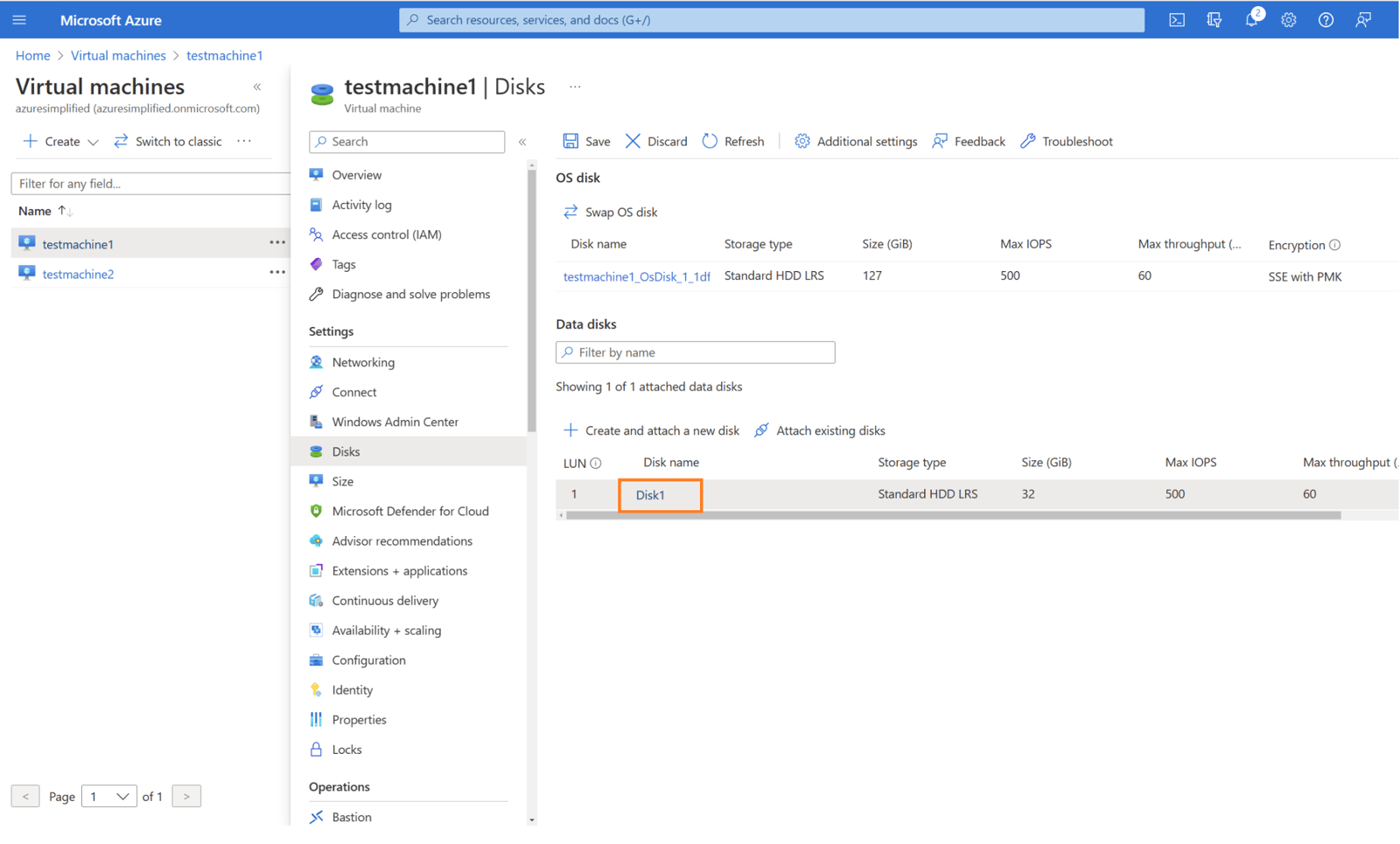Send Feedback about this page
Image resolution: width=1400 pixels, height=844 pixels.
tap(968, 141)
